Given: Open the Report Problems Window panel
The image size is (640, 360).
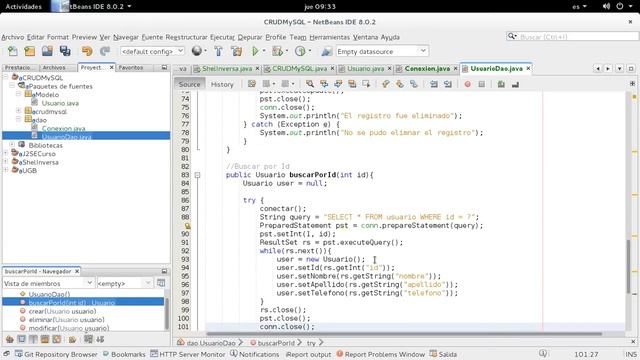Looking at the screenshot, I should [x=380, y=354].
